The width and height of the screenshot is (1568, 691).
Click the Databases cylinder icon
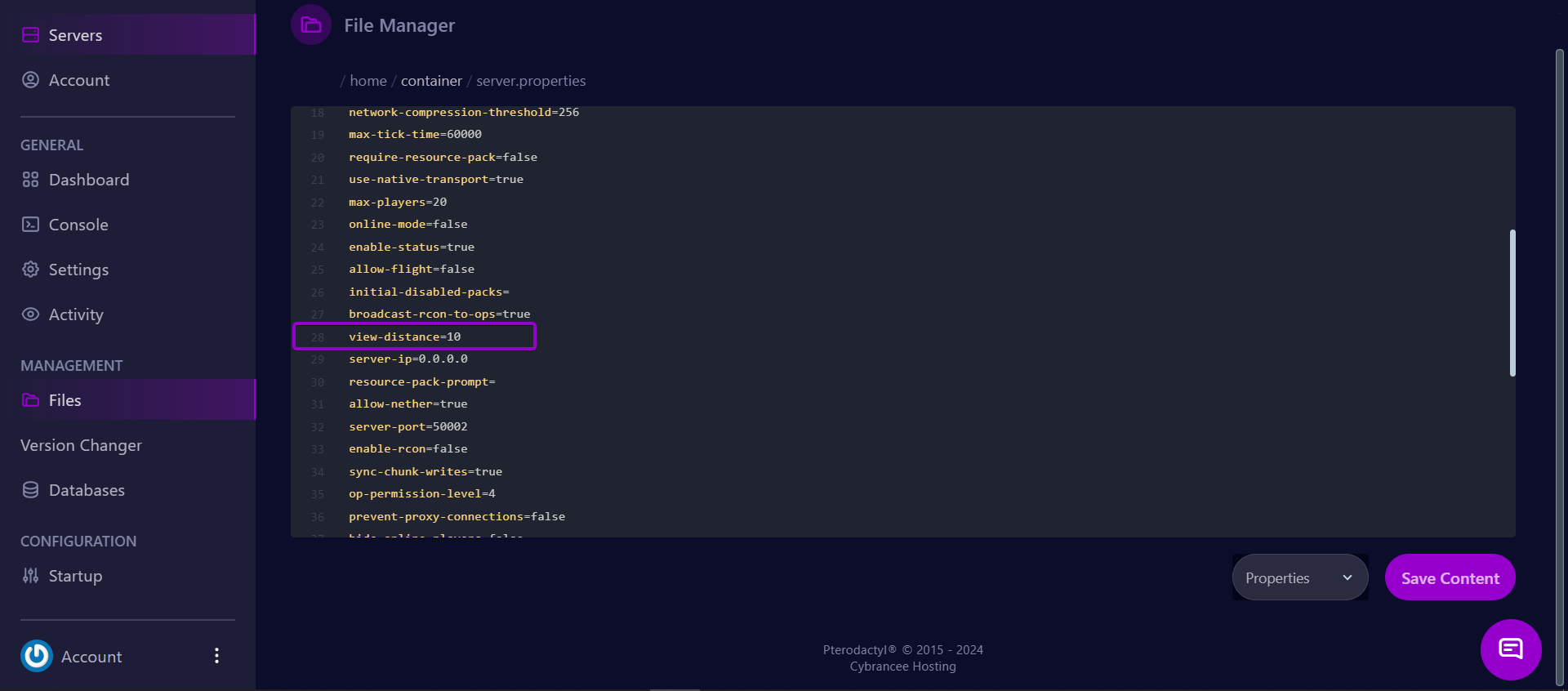click(30, 490)
